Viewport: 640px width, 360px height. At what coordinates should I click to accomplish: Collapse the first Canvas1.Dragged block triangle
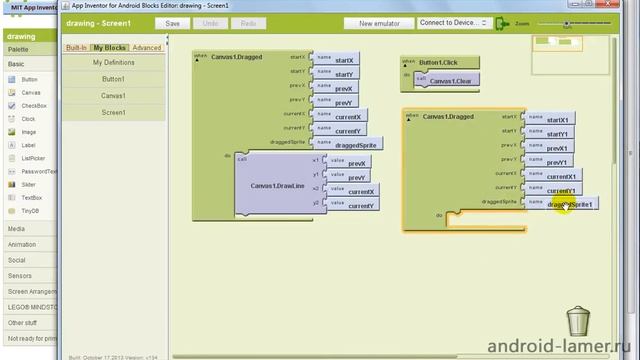197,60
